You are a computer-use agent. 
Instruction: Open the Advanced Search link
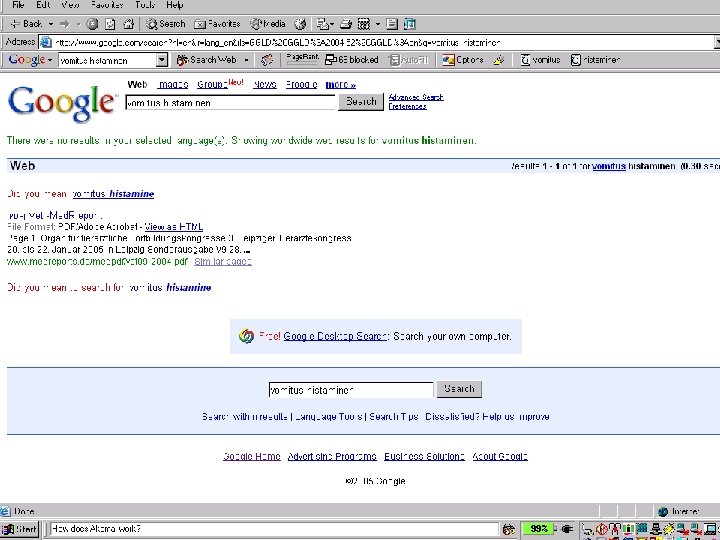[x=416, y=97]
